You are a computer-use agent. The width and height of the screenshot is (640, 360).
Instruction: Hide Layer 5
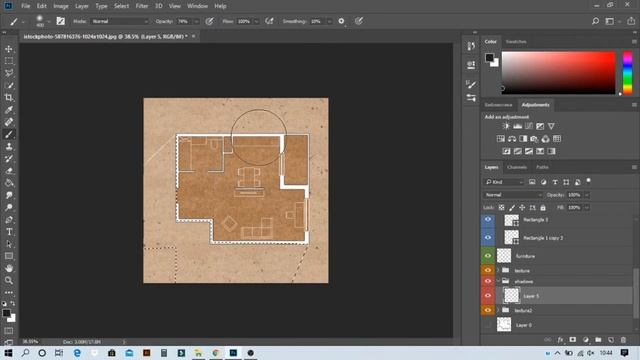[x=488, y=296]
